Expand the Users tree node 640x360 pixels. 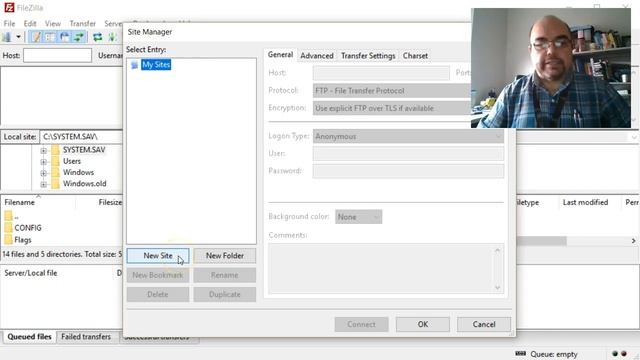(44, 162)
